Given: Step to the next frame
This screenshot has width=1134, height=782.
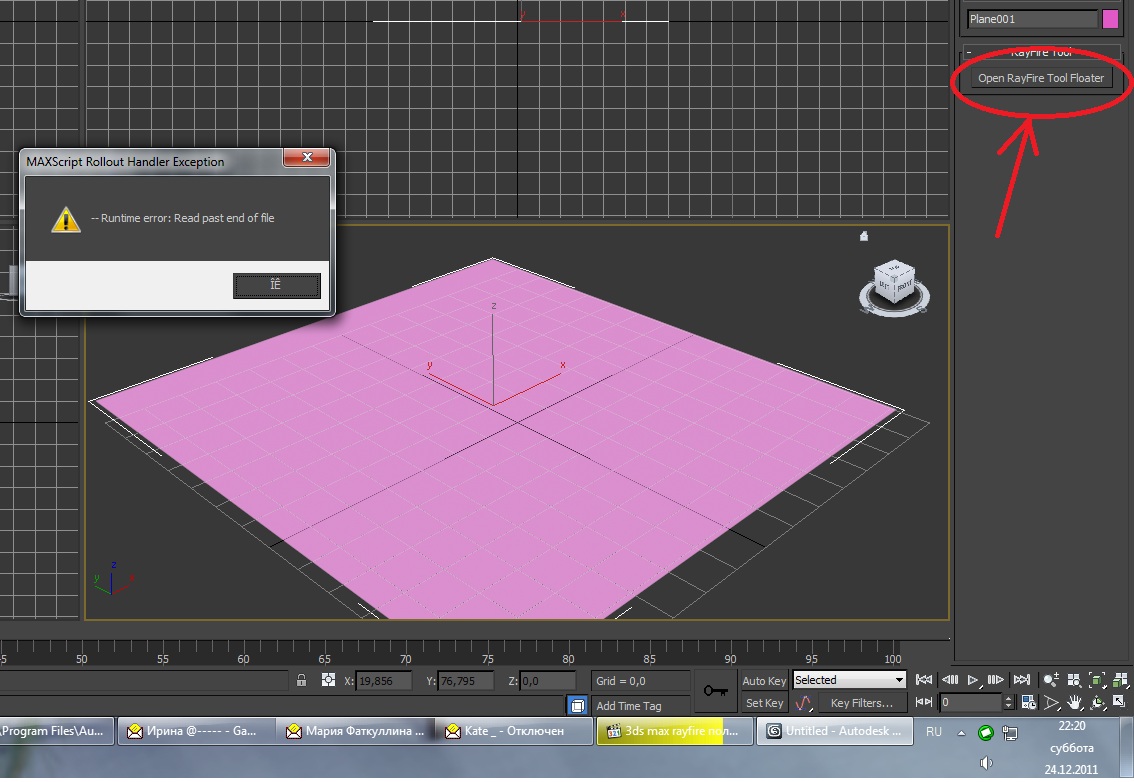Looking at the screenshot, I should (x=996, y=680).
